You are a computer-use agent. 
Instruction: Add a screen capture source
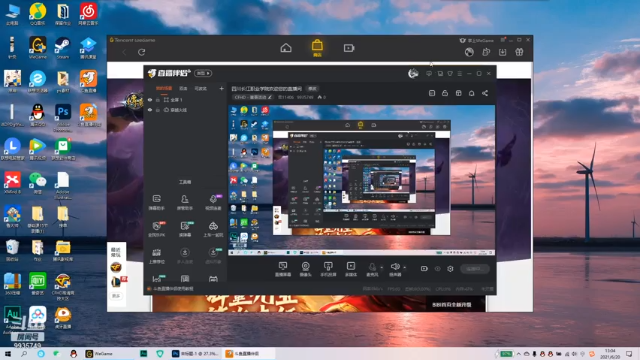tap(282, 269)
